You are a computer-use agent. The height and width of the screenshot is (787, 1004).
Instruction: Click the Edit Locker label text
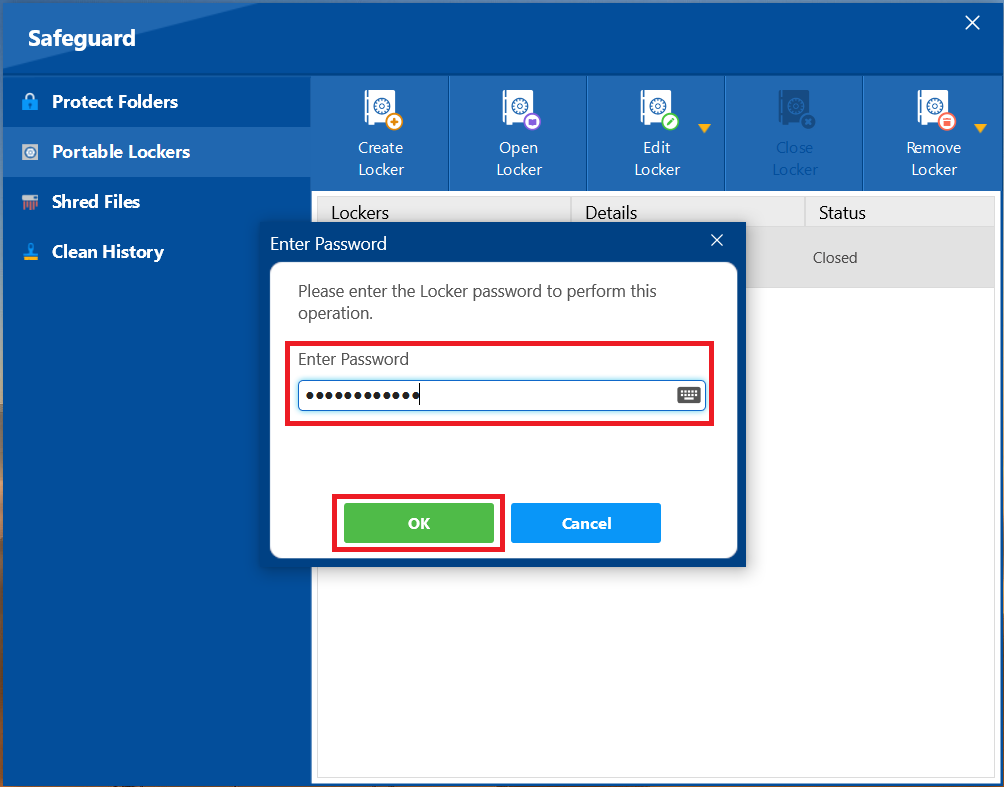657,159
